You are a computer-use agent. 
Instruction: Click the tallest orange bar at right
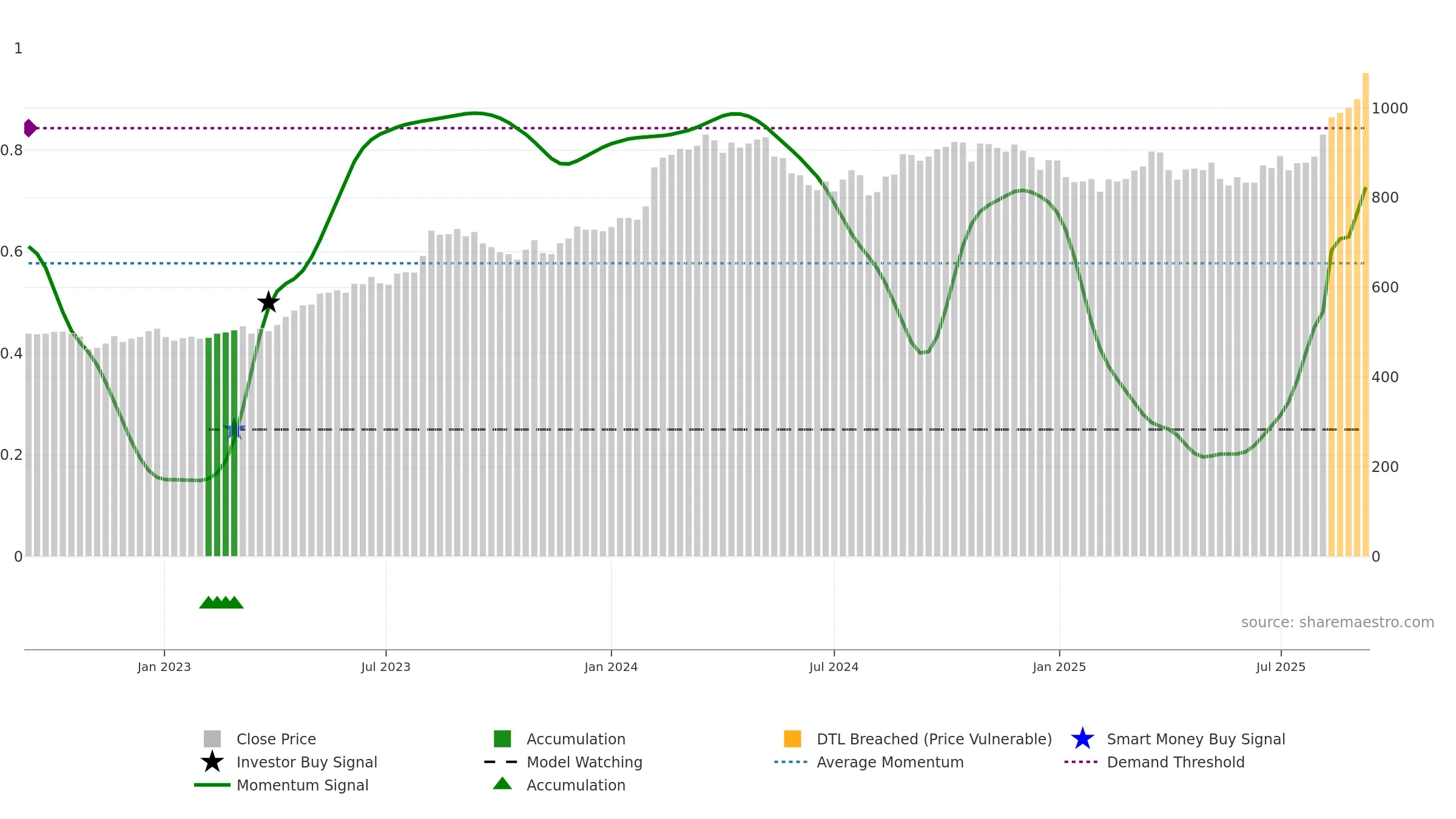(x=1366, y=303)
